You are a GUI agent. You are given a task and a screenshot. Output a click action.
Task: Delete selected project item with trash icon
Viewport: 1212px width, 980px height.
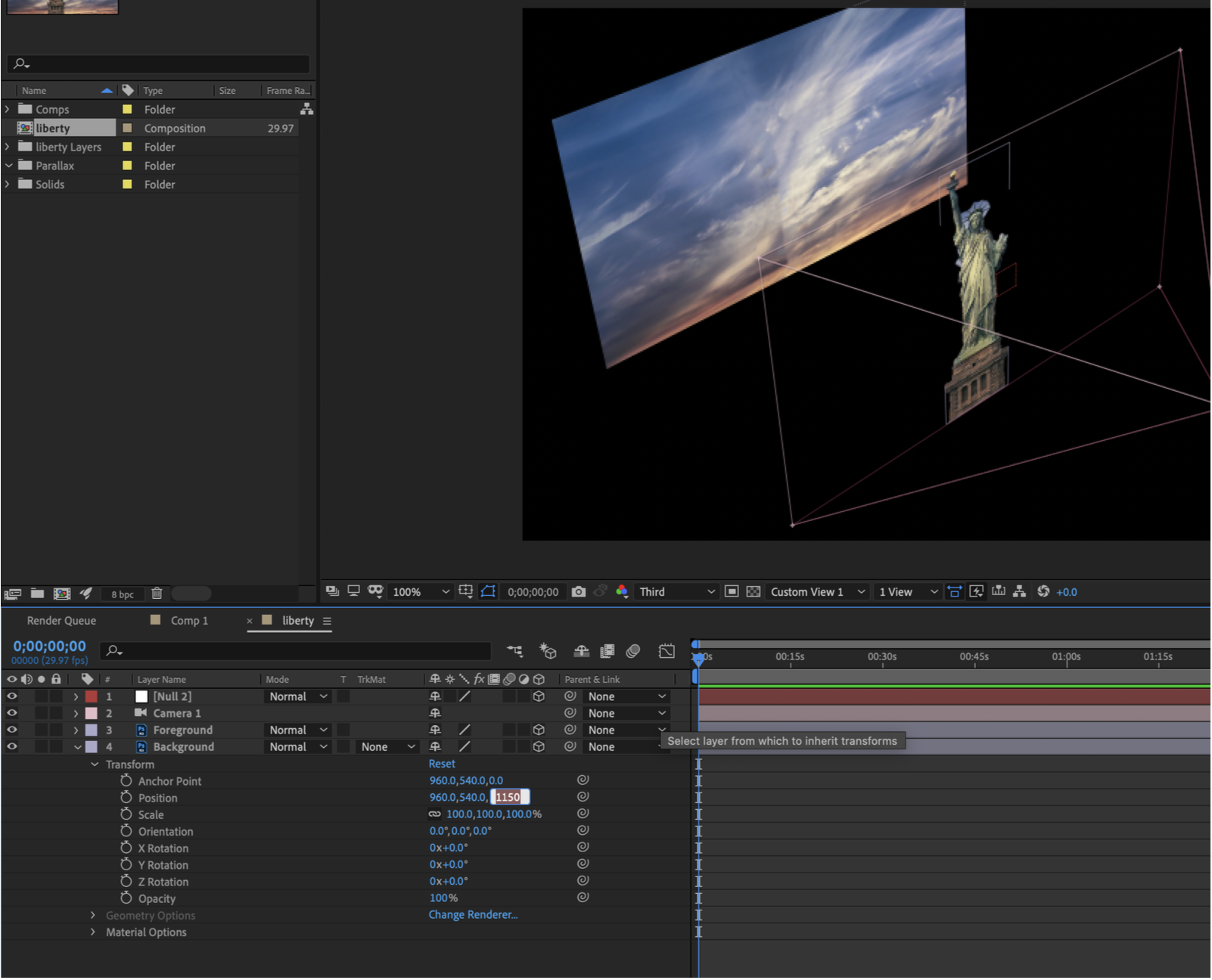(157, 594)
